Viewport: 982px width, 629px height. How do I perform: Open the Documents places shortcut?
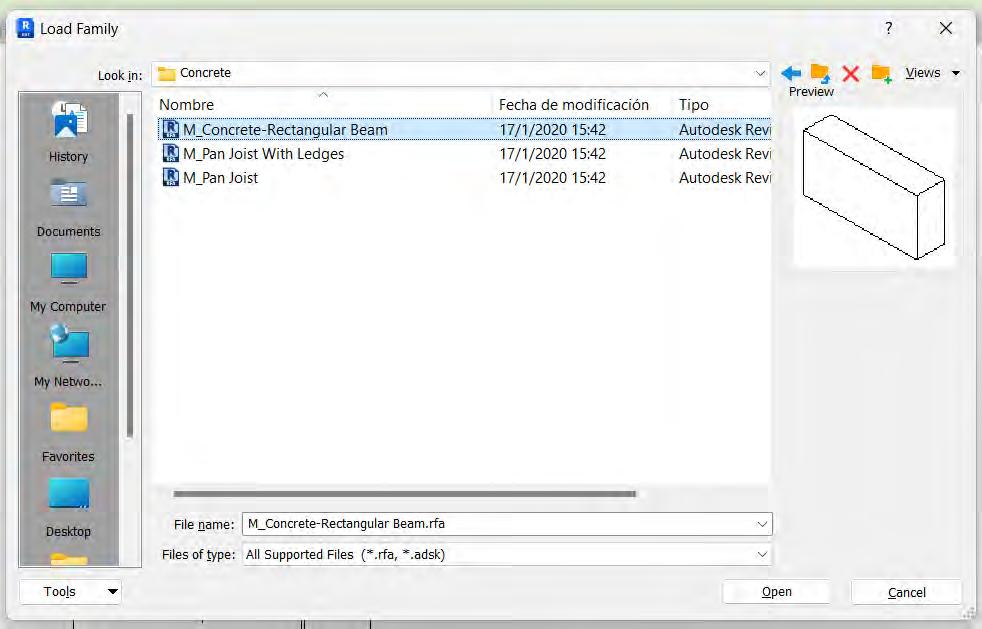click(x=68, y=208)
